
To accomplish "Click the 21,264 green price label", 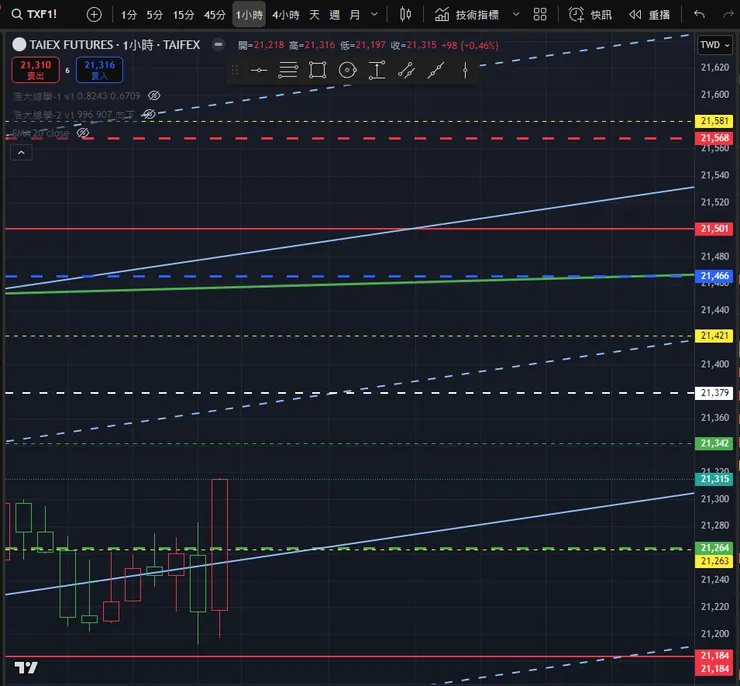I will pos(714,547).
